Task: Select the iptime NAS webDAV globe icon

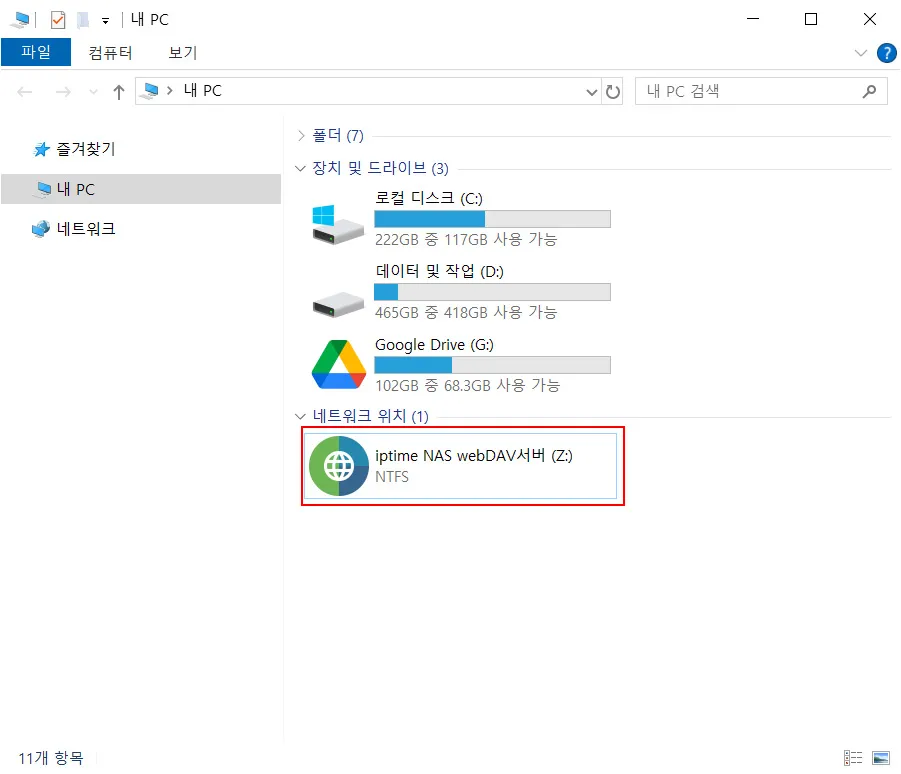Action: pos(339,466)
